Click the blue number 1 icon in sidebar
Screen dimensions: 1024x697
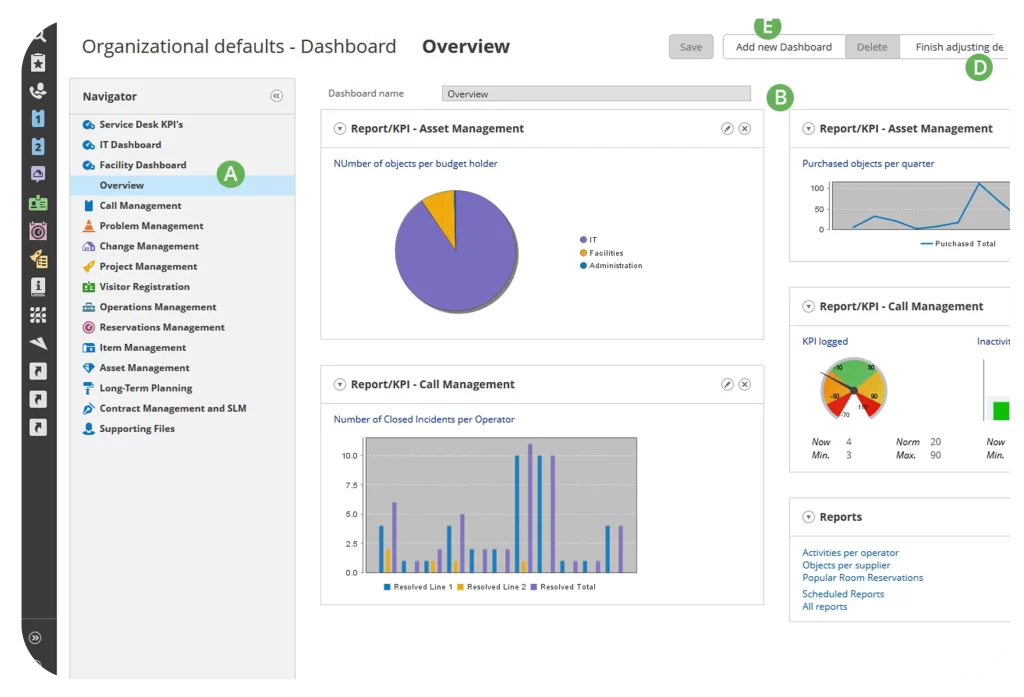(38, 119)
